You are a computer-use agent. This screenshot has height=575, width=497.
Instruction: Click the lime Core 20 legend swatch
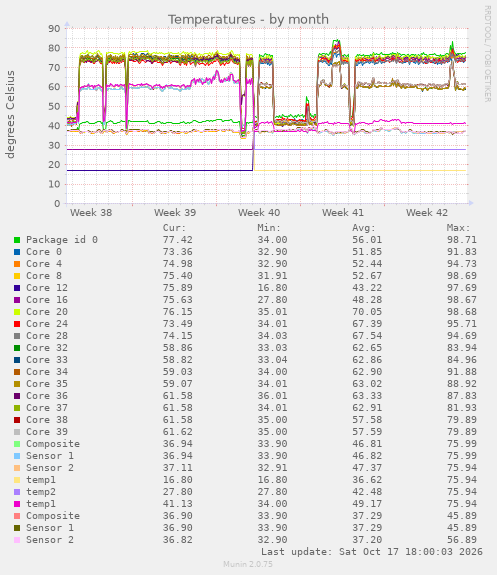(17, 312)
